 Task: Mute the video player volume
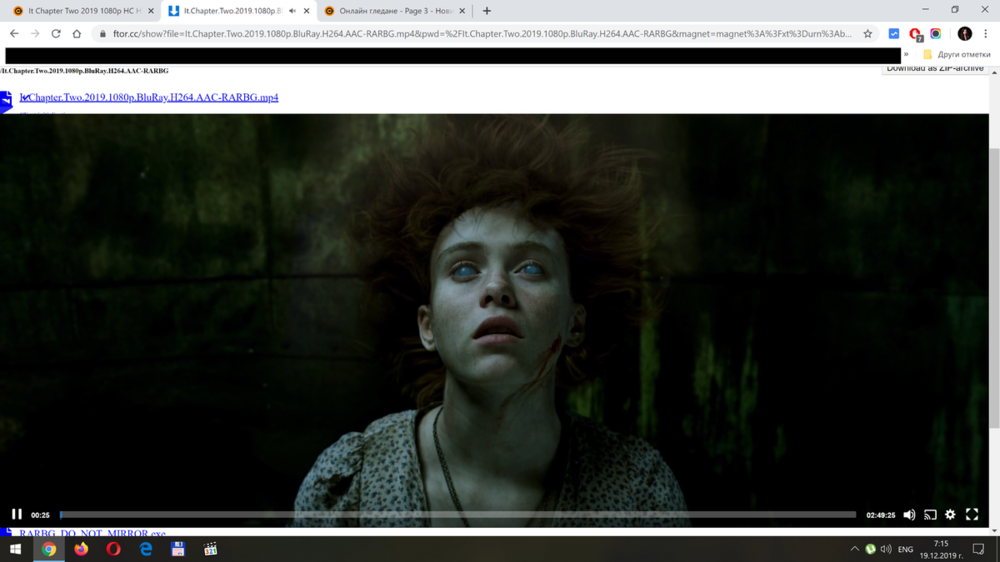pos(909,515)
